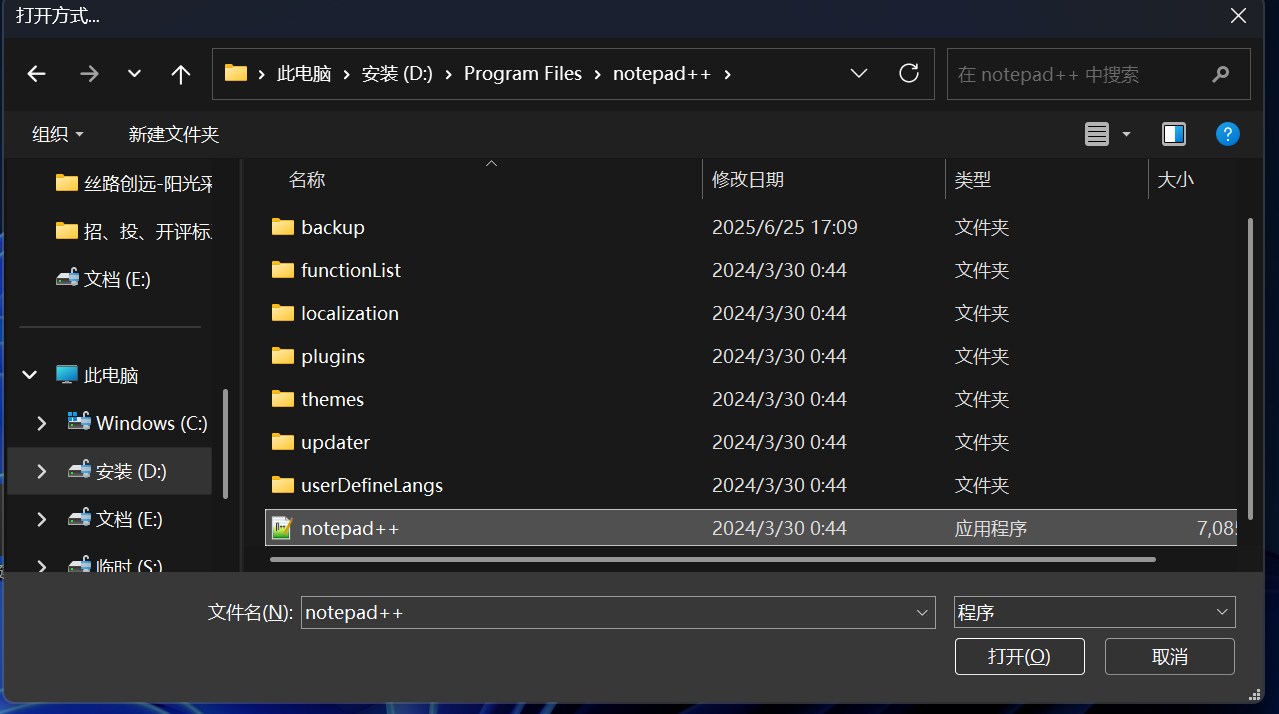Change the view layout icon
This screenshot has width=1279, height=714.
pos(1097,134)
